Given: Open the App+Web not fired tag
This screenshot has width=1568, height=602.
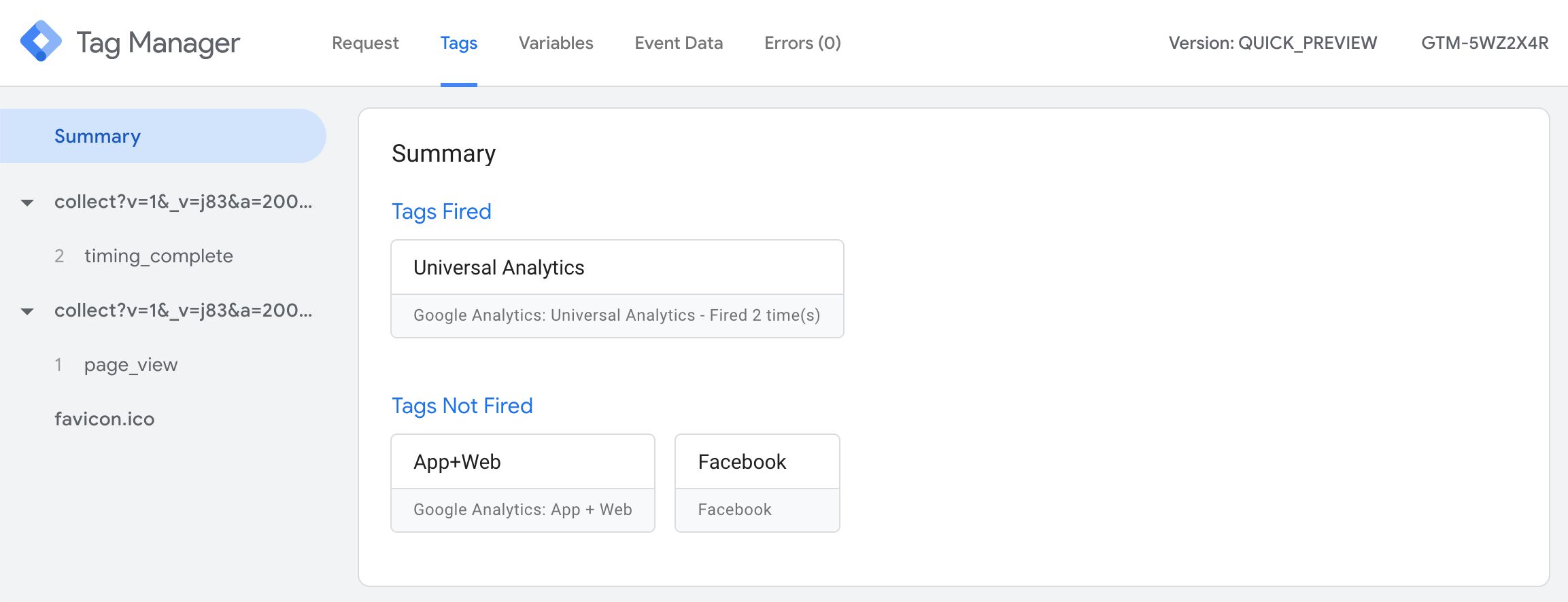Looking at the screenshot, I should click(x=523, y=483).
